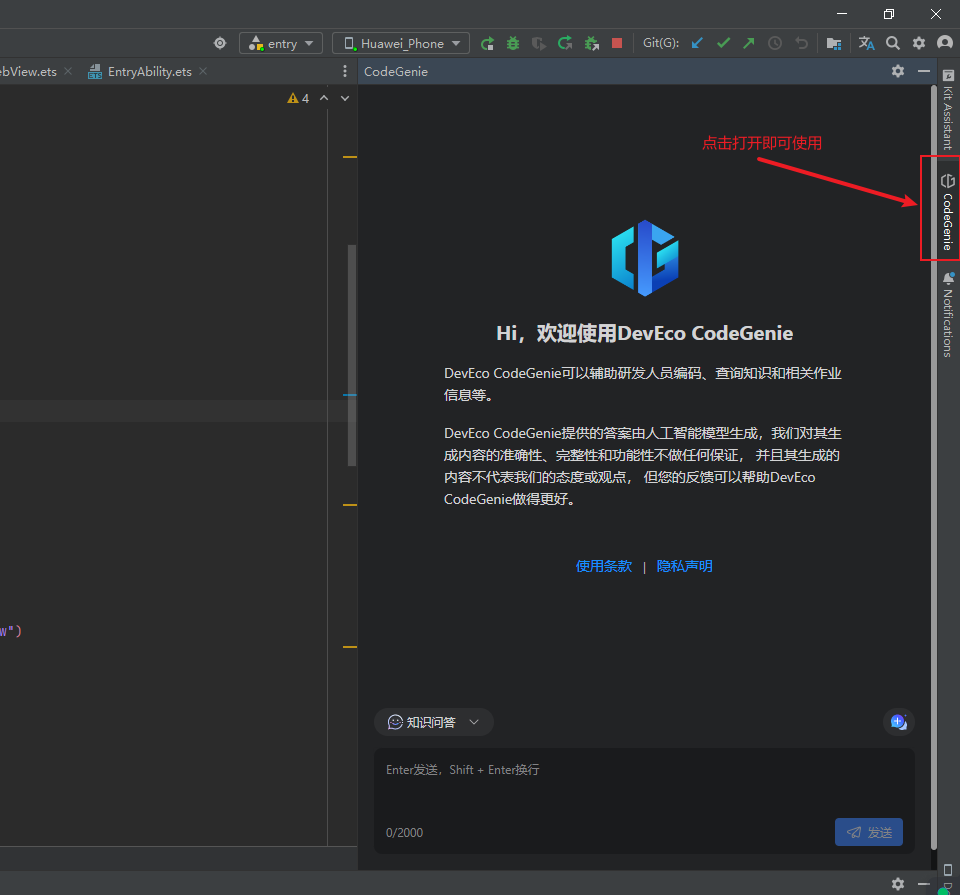
Task: Click the attach debugger bug-with-arrow icon
Action: coord(591,43)
